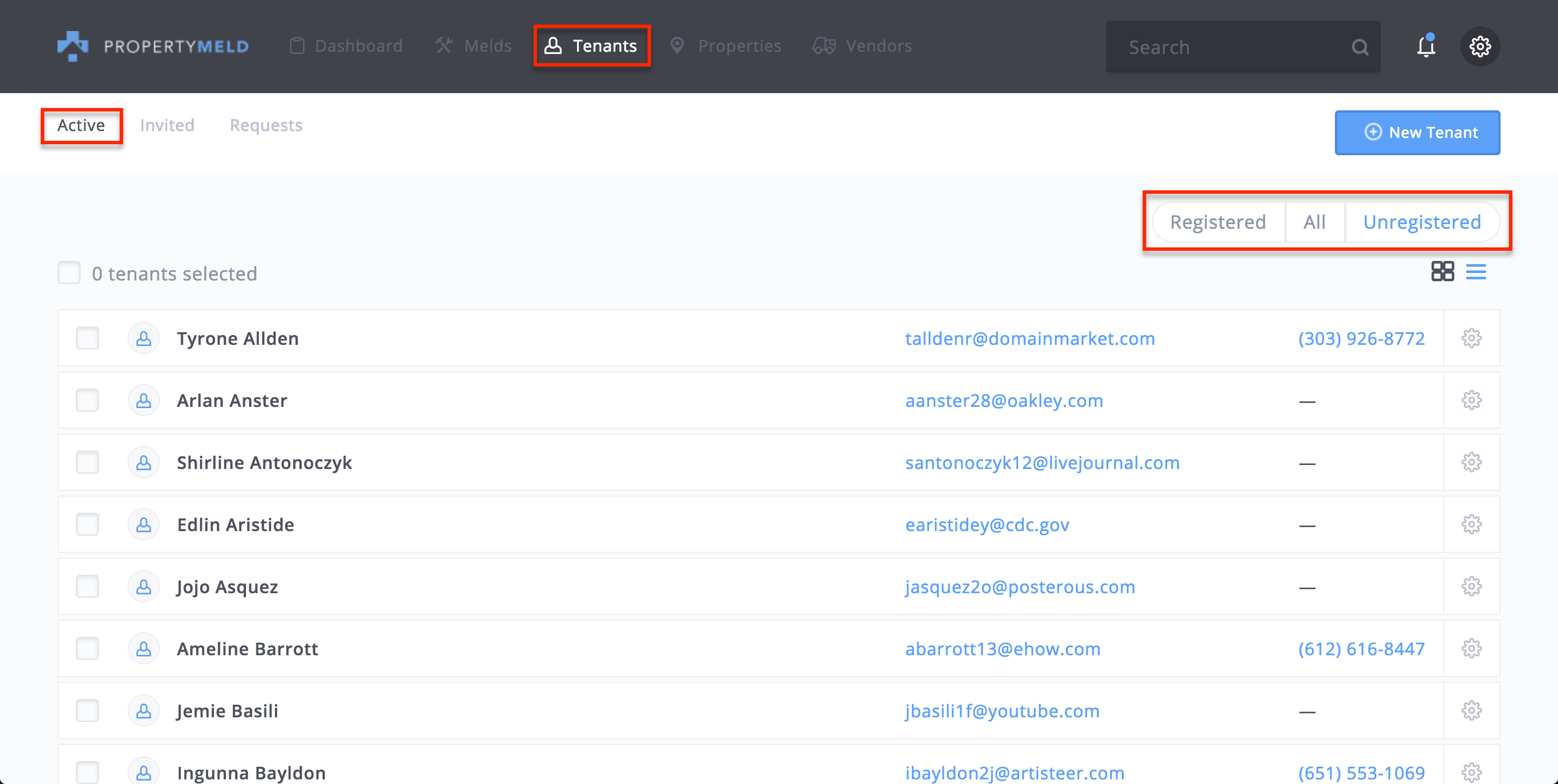The image size is (1558, 784).
Task: Tick Ameline Barrott's row checkbox
Action: point(87,648)
